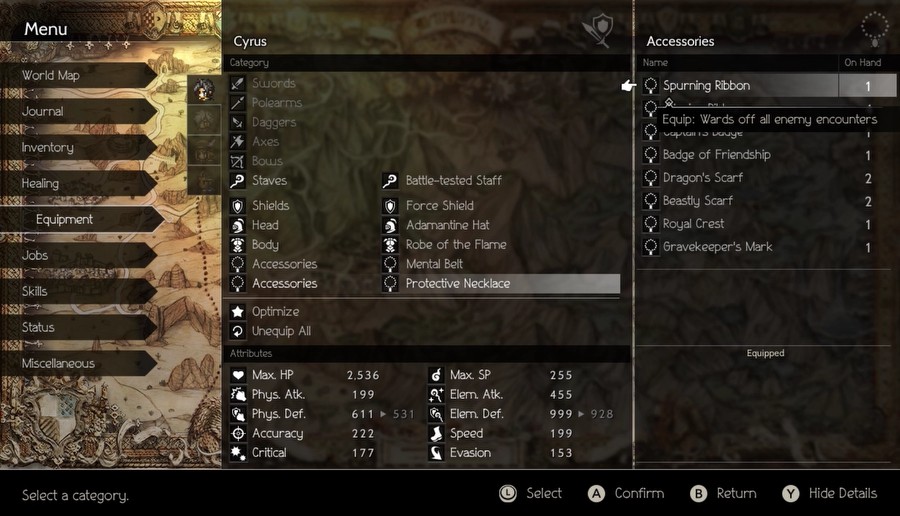The image size is (900, 516).
Task: Select the Staves category key icon
Action: [x=238, y=181]
